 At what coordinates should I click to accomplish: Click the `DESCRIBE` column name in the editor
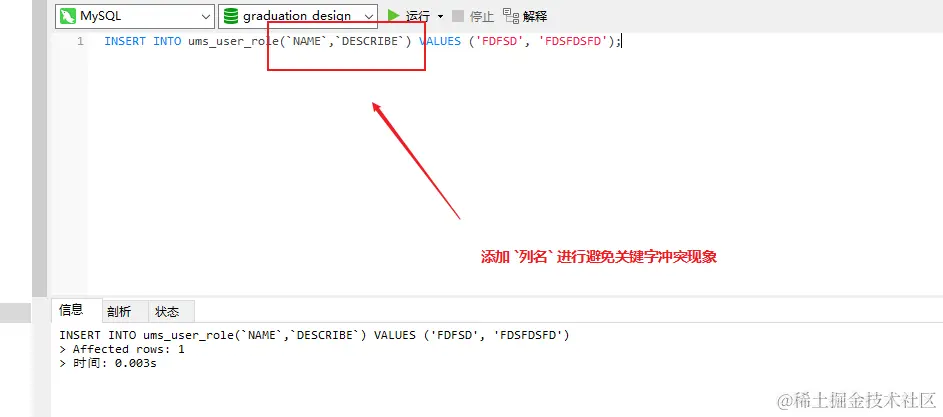369,42
